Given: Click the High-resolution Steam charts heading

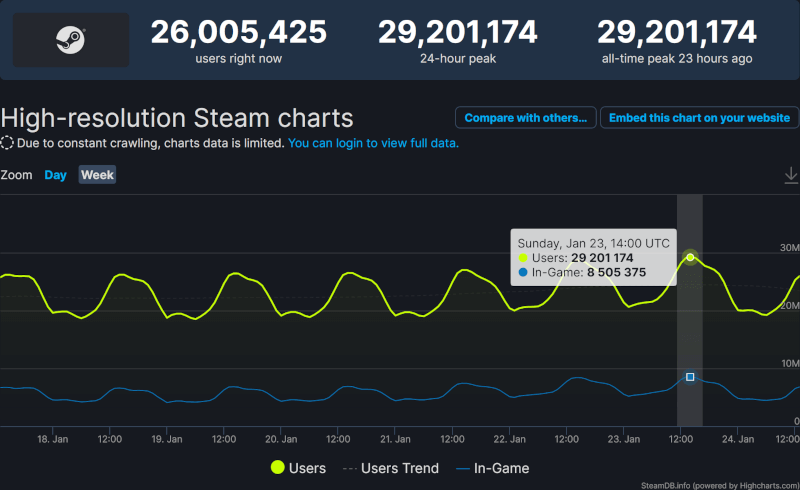Looking at the screenshot, I should coord(177,118).
